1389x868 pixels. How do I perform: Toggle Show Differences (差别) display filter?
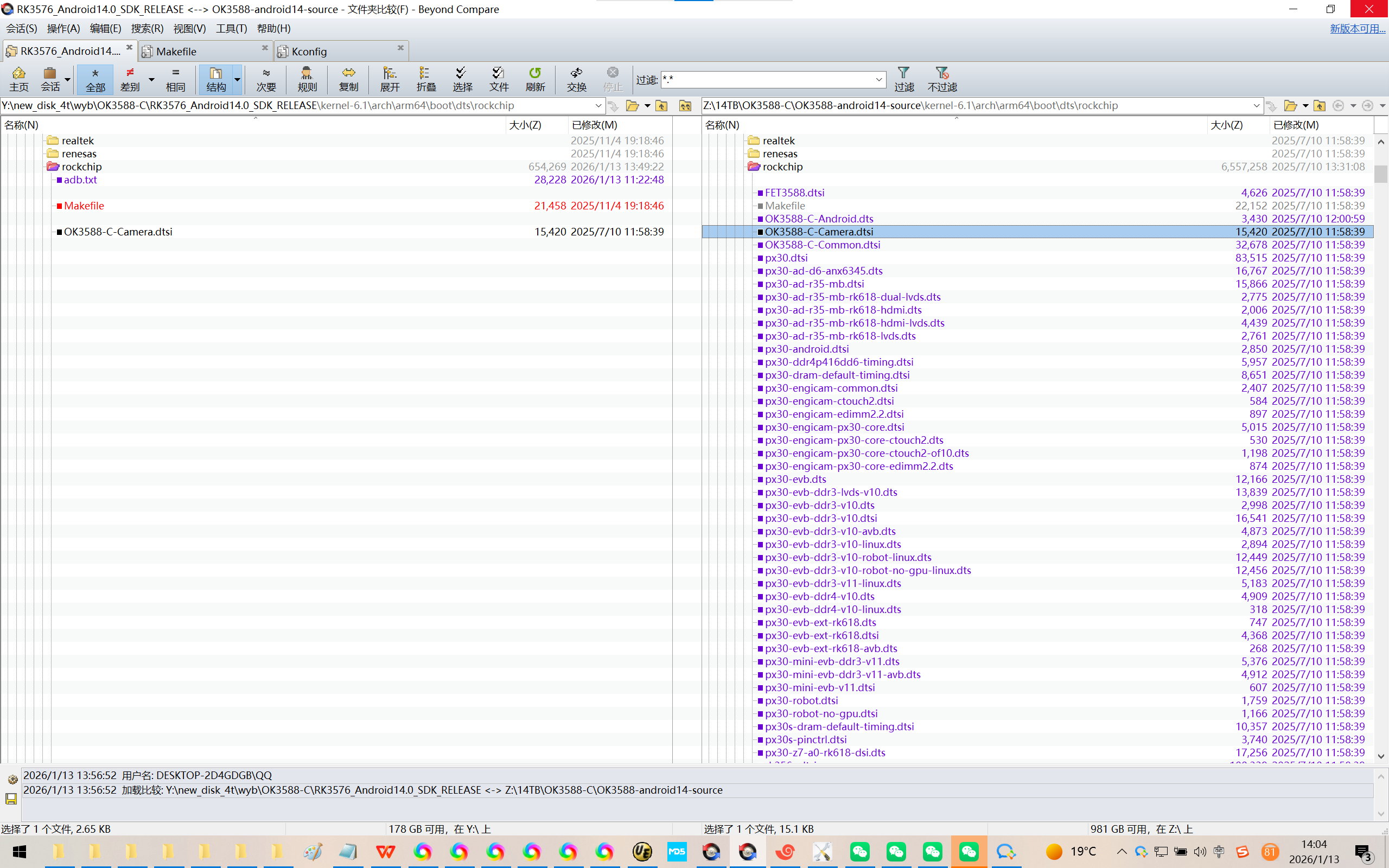pyautogui.click(x=130, y=79)
